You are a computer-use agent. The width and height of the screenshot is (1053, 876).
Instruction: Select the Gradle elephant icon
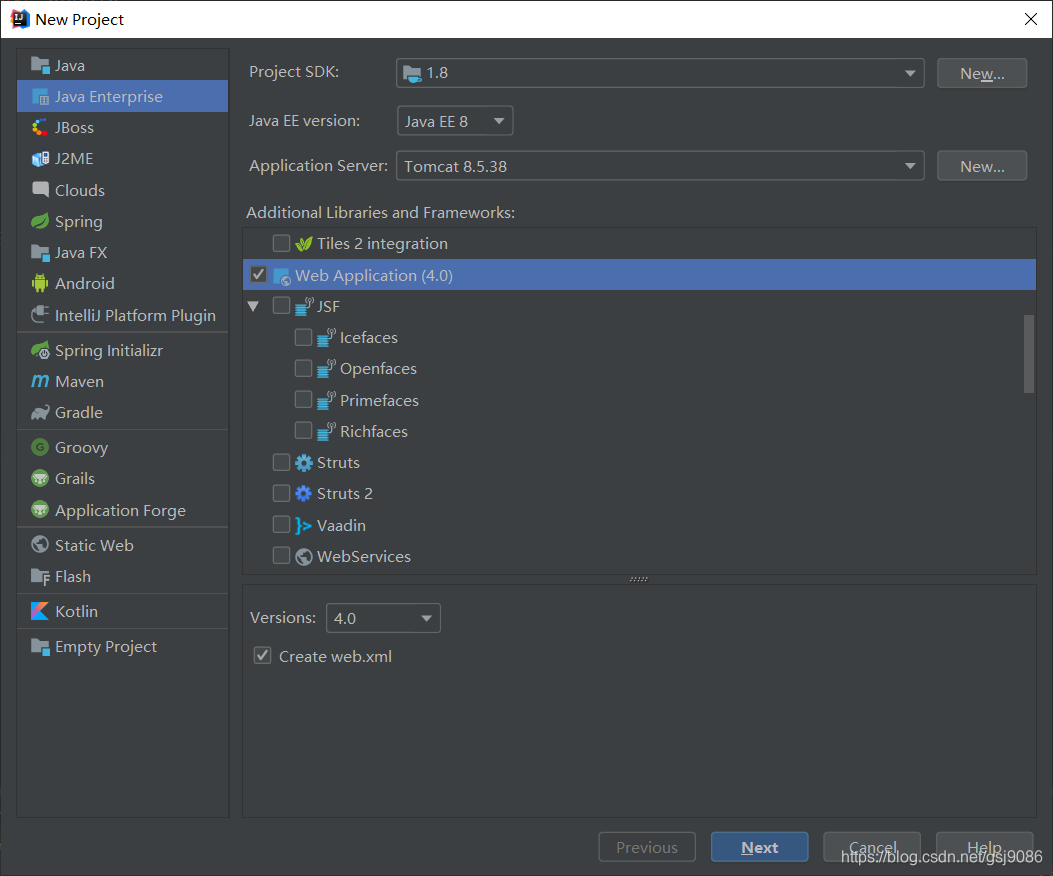(x=40, y=412)
